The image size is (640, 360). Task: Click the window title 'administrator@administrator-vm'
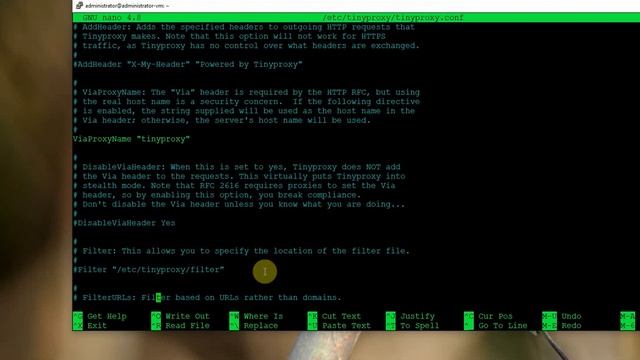pyautogui.click(x=126, y=6)
